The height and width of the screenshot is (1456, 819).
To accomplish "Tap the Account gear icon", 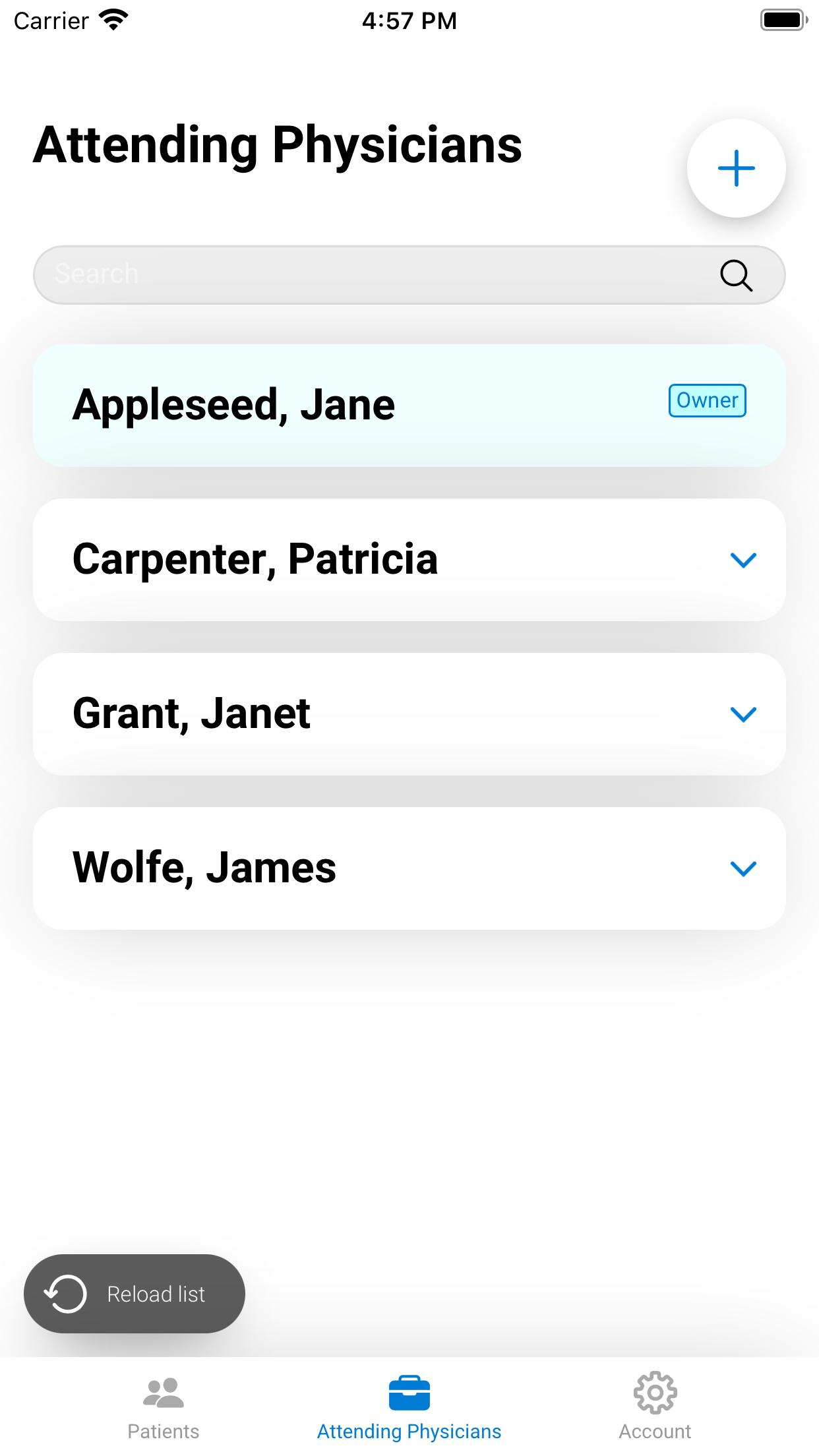I will click(655, 1393).
